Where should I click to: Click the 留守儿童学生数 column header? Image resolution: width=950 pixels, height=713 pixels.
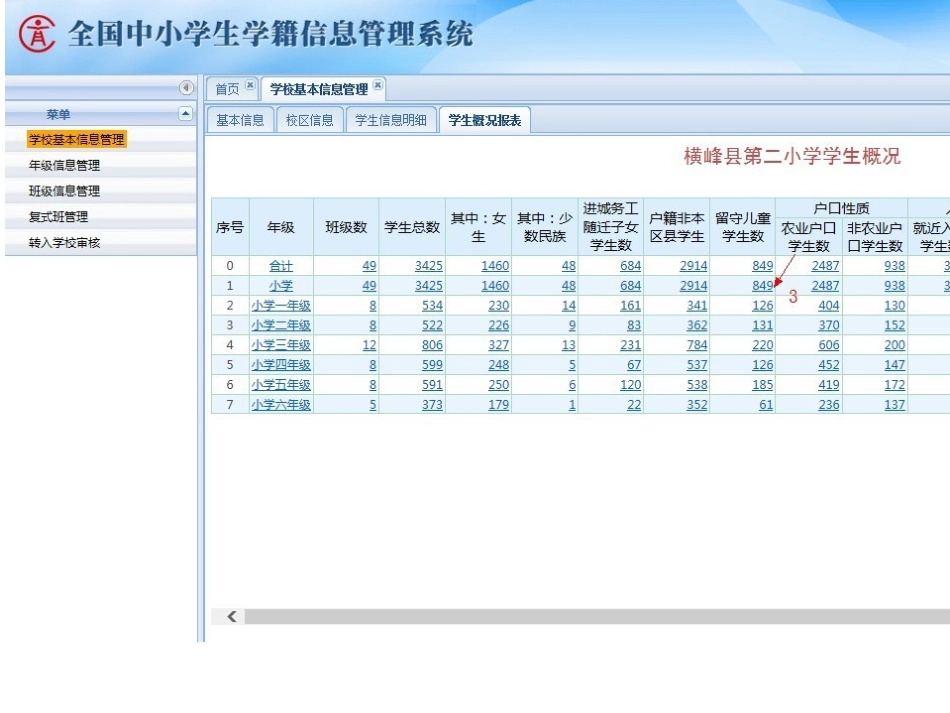point(743,227)
